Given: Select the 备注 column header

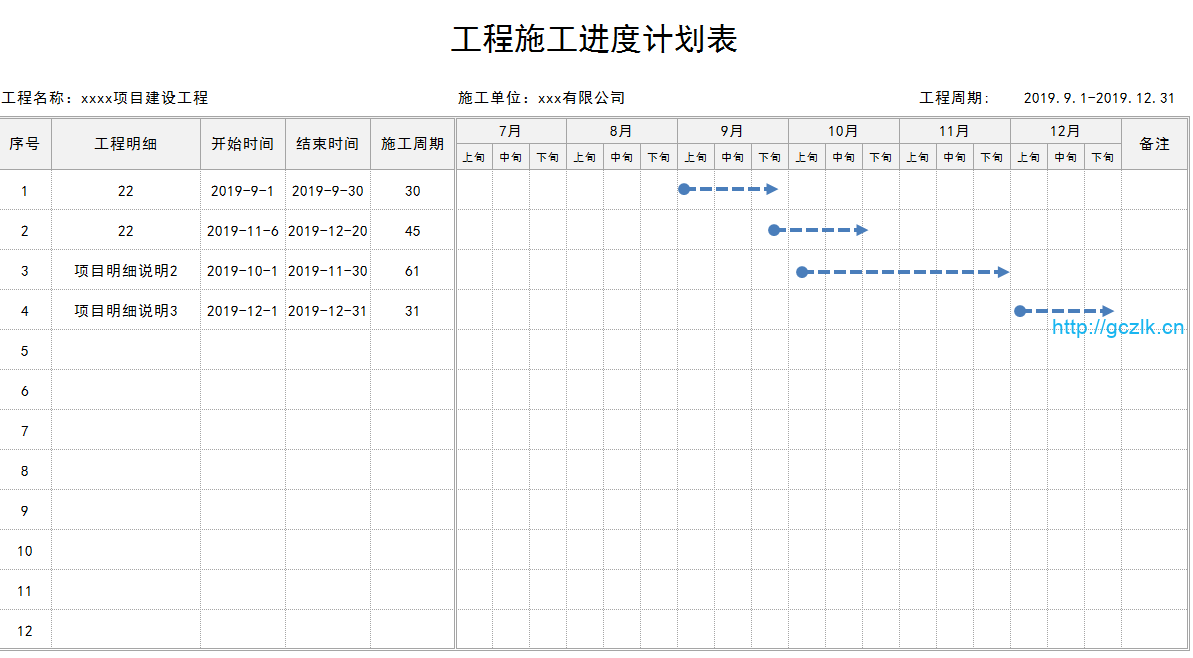Looking at the screenshot, I should [1154, 144].
